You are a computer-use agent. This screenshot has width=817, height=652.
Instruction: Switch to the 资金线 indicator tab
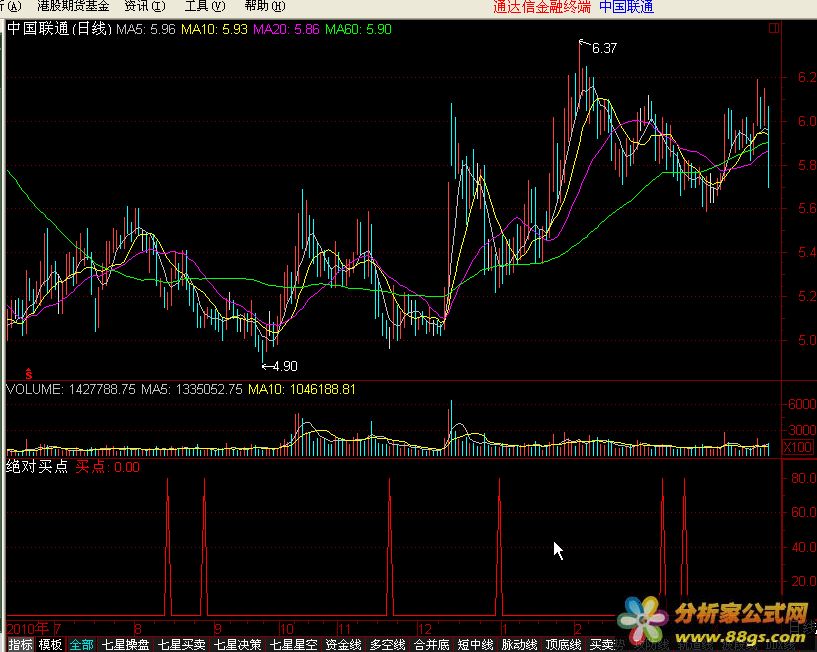click(343, 645)
